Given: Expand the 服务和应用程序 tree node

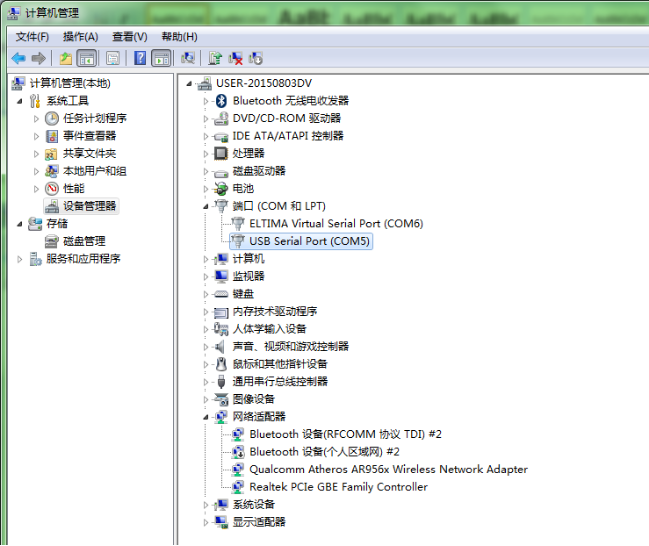Looking at the screenshot, I should (x=20, y=259).
